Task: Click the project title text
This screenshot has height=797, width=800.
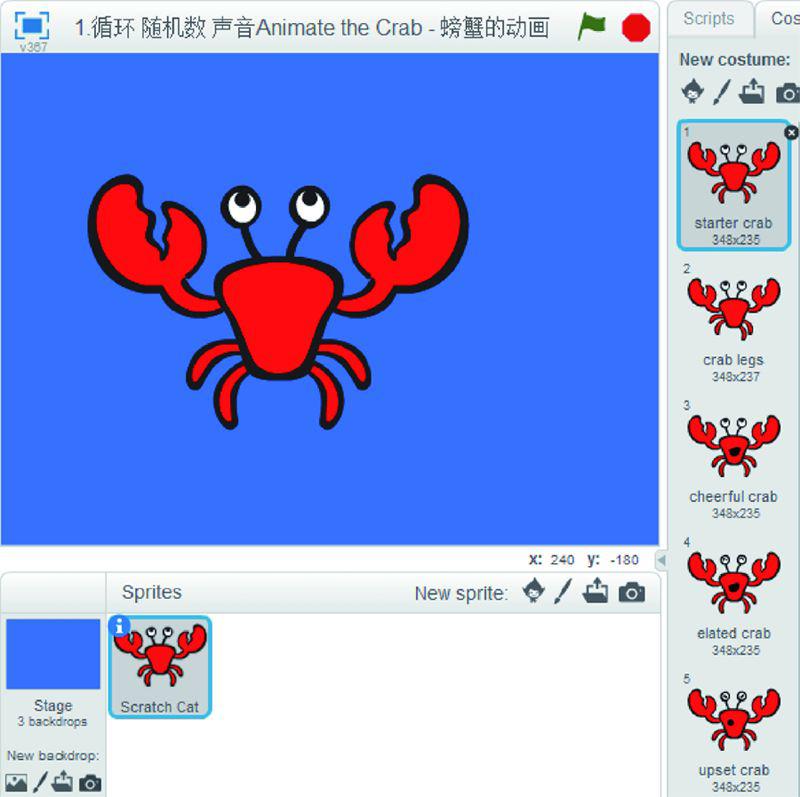Action: click(312, 28)
